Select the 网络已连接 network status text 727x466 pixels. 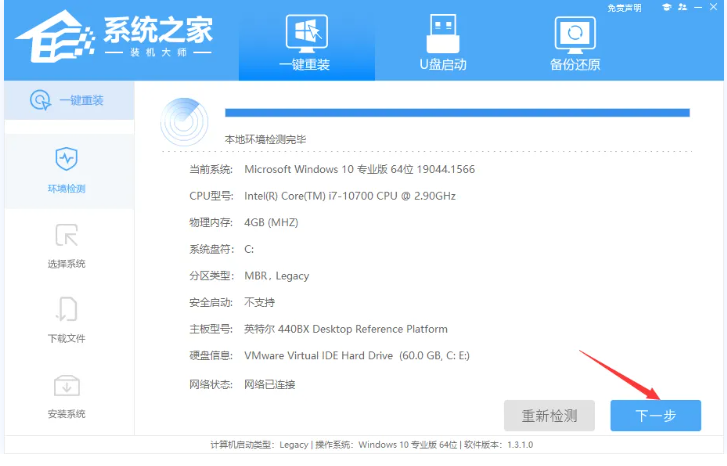pos(269,384)
